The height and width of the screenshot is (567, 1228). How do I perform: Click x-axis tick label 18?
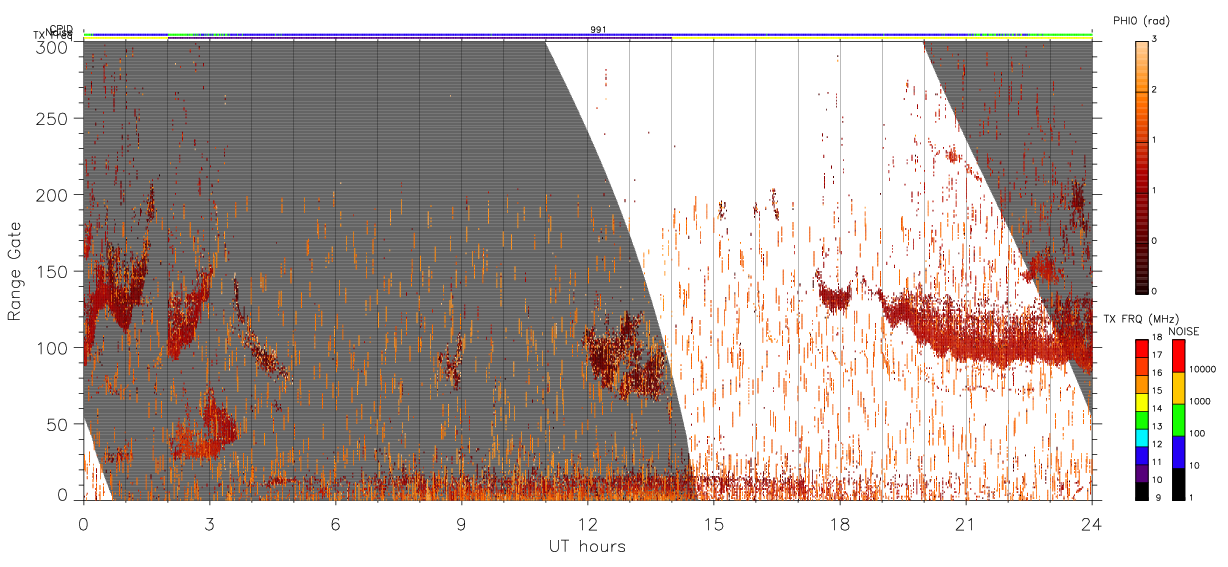(839, 523)
